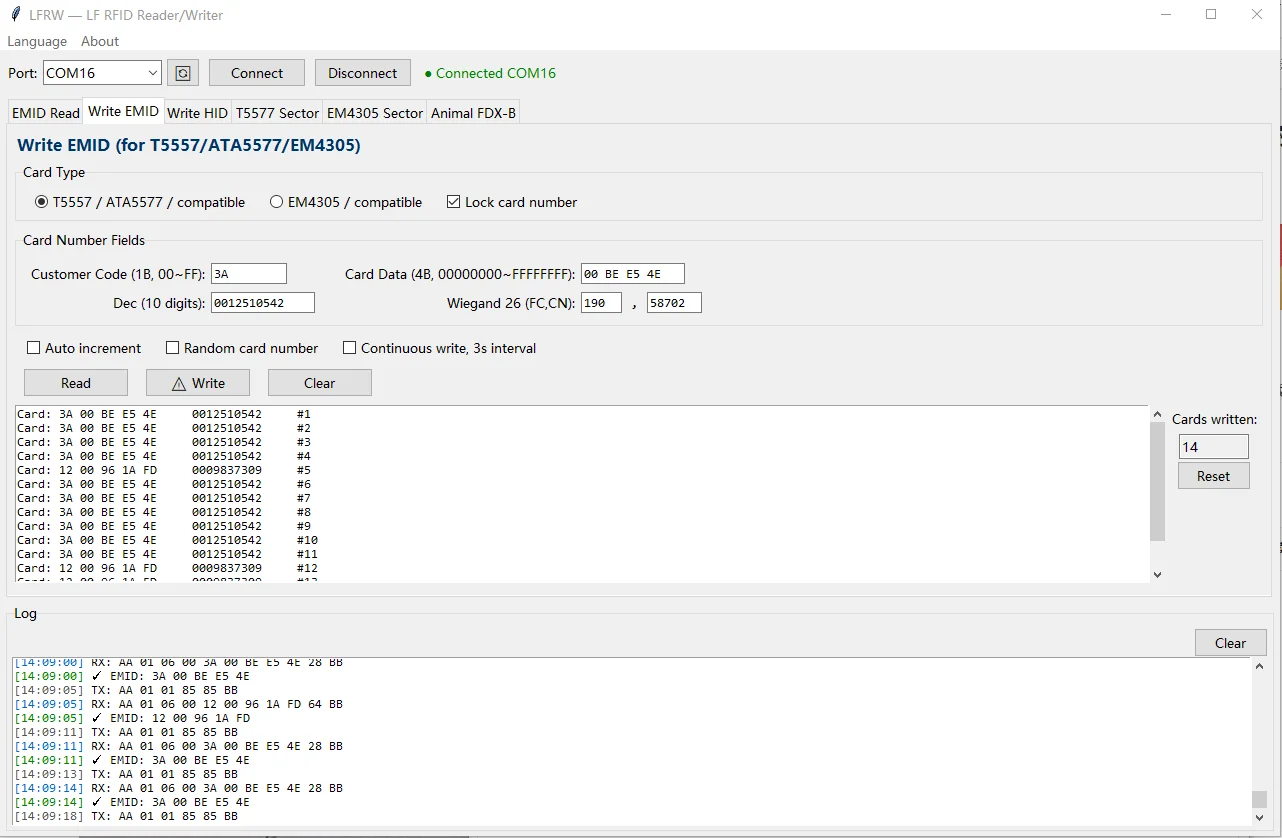Click the refresh ports icon button

pos(183,73)
